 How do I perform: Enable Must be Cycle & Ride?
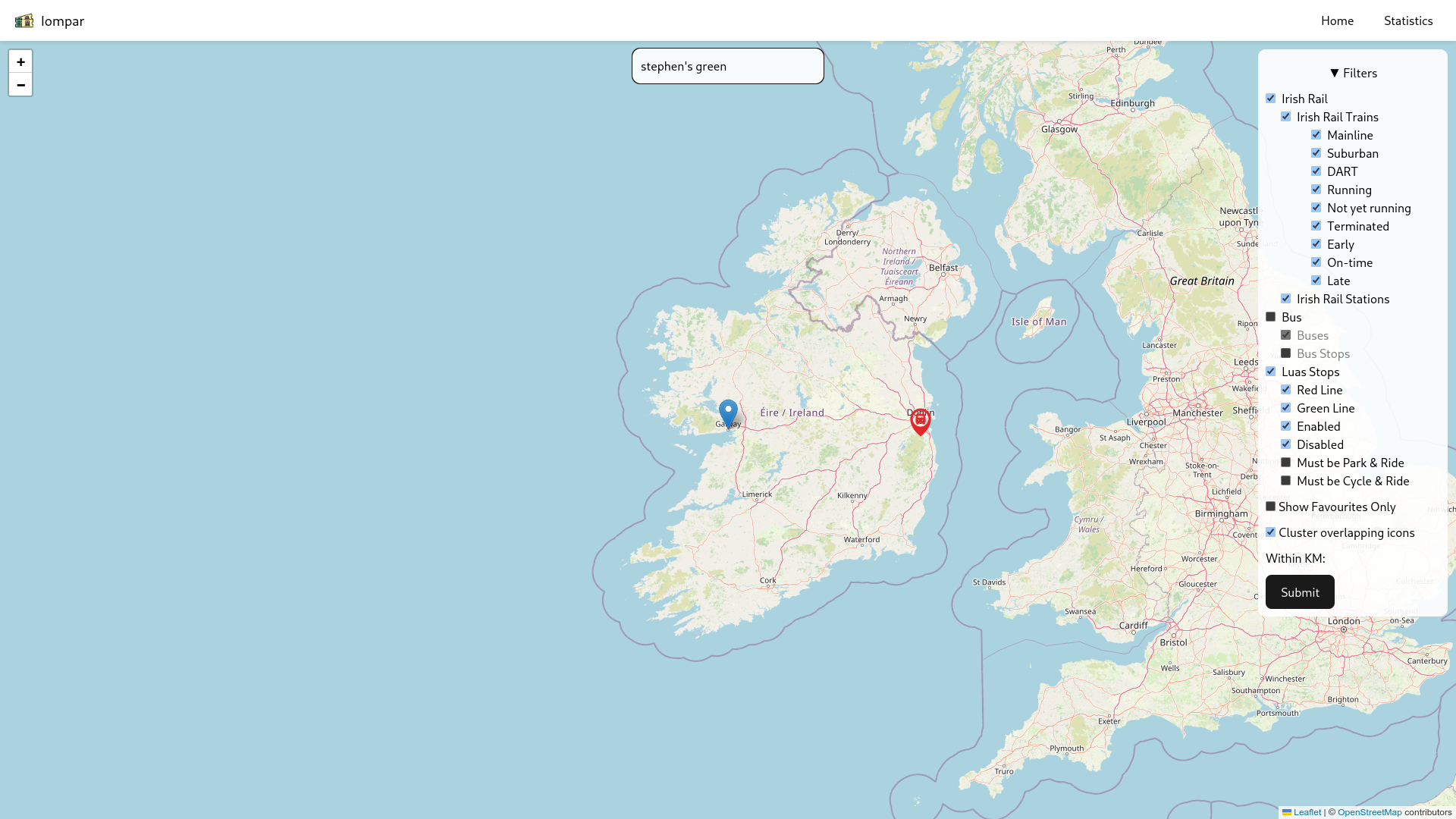coord(1286,481)
